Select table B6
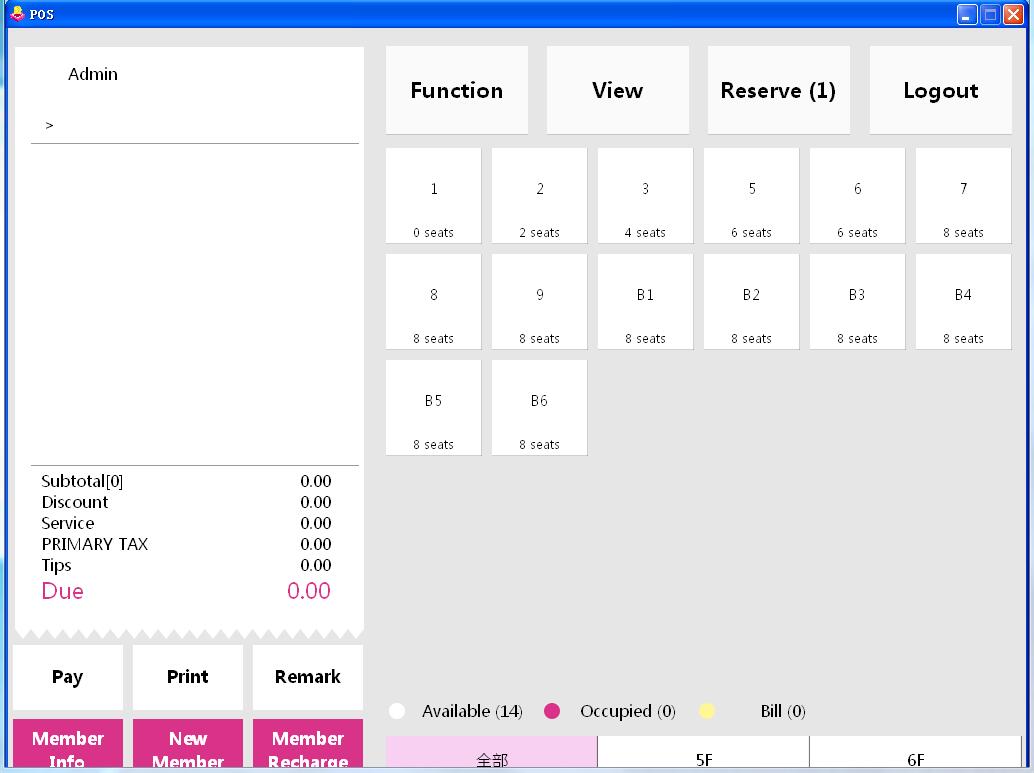Image resolution: width=1034 pixels, height=773 pixels. tap(539, 408)
